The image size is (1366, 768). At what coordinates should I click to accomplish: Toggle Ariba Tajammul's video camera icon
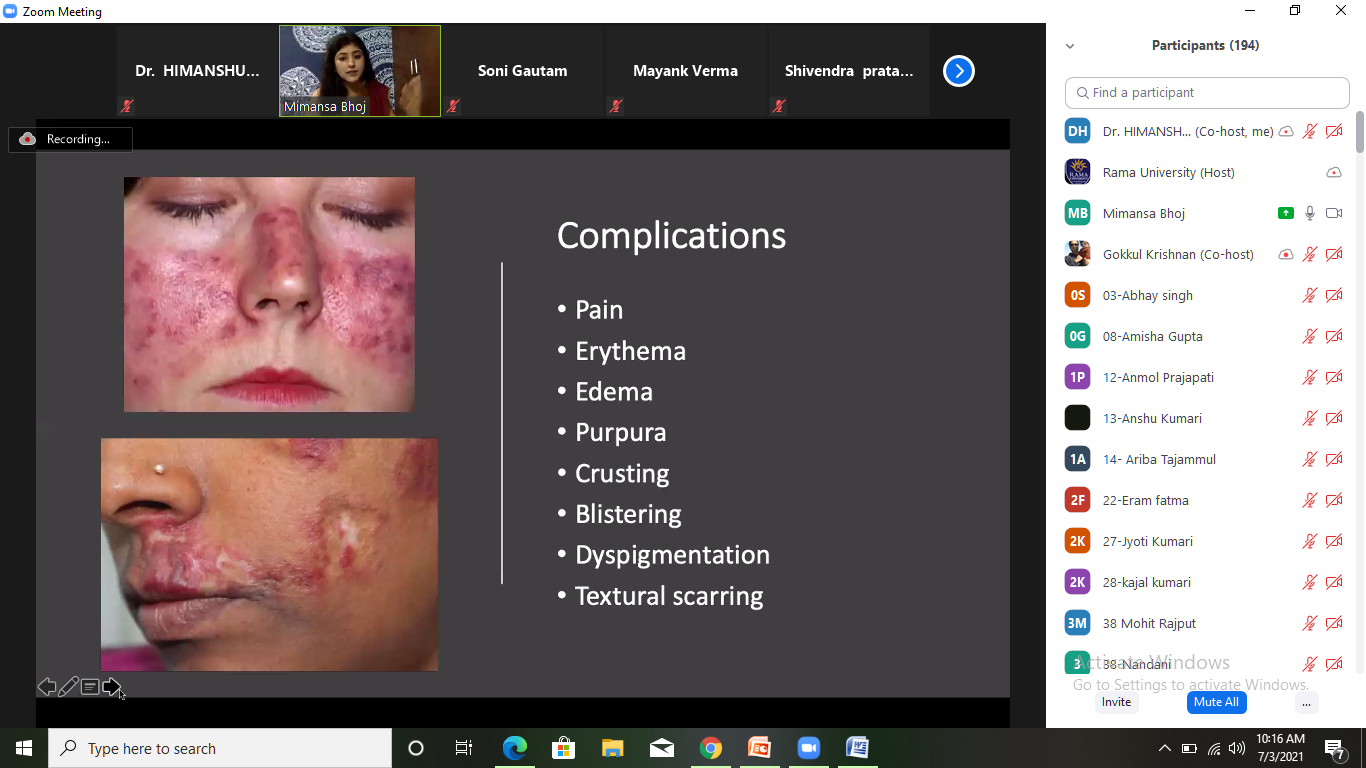[1334, 459]
